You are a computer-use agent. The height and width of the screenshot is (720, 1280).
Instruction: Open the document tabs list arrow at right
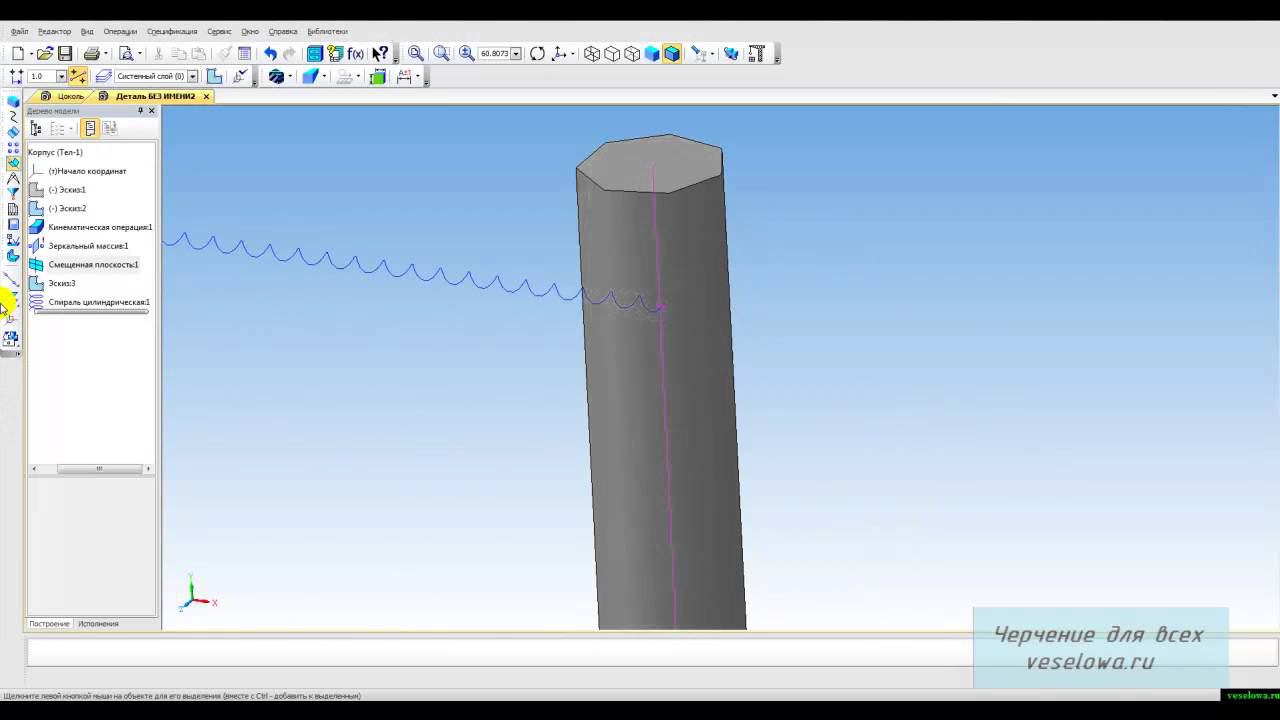point(1274,96)
